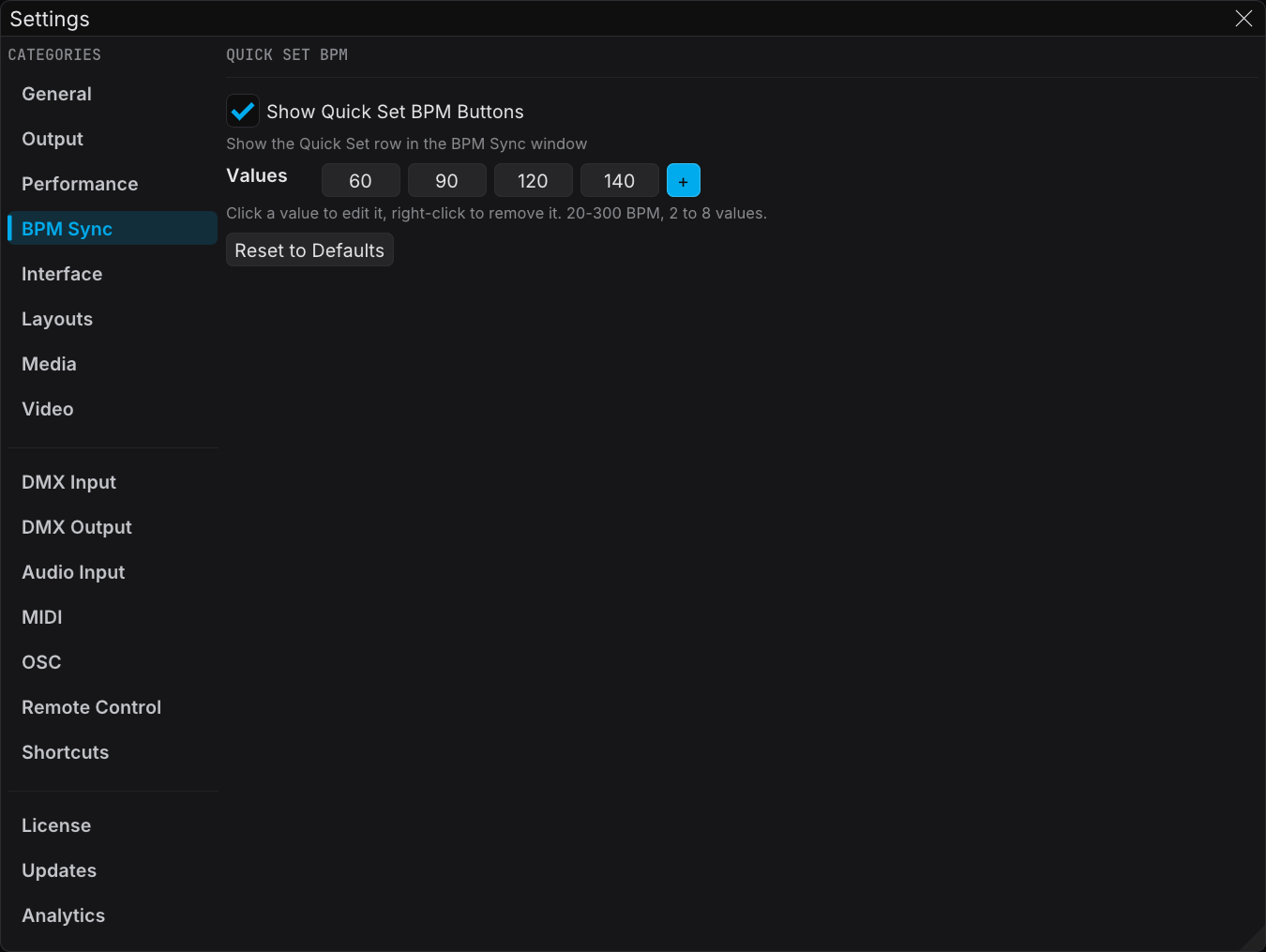Edit the 90 BPM value
The height and width of the screenshot is (952, 1266).
447,180
